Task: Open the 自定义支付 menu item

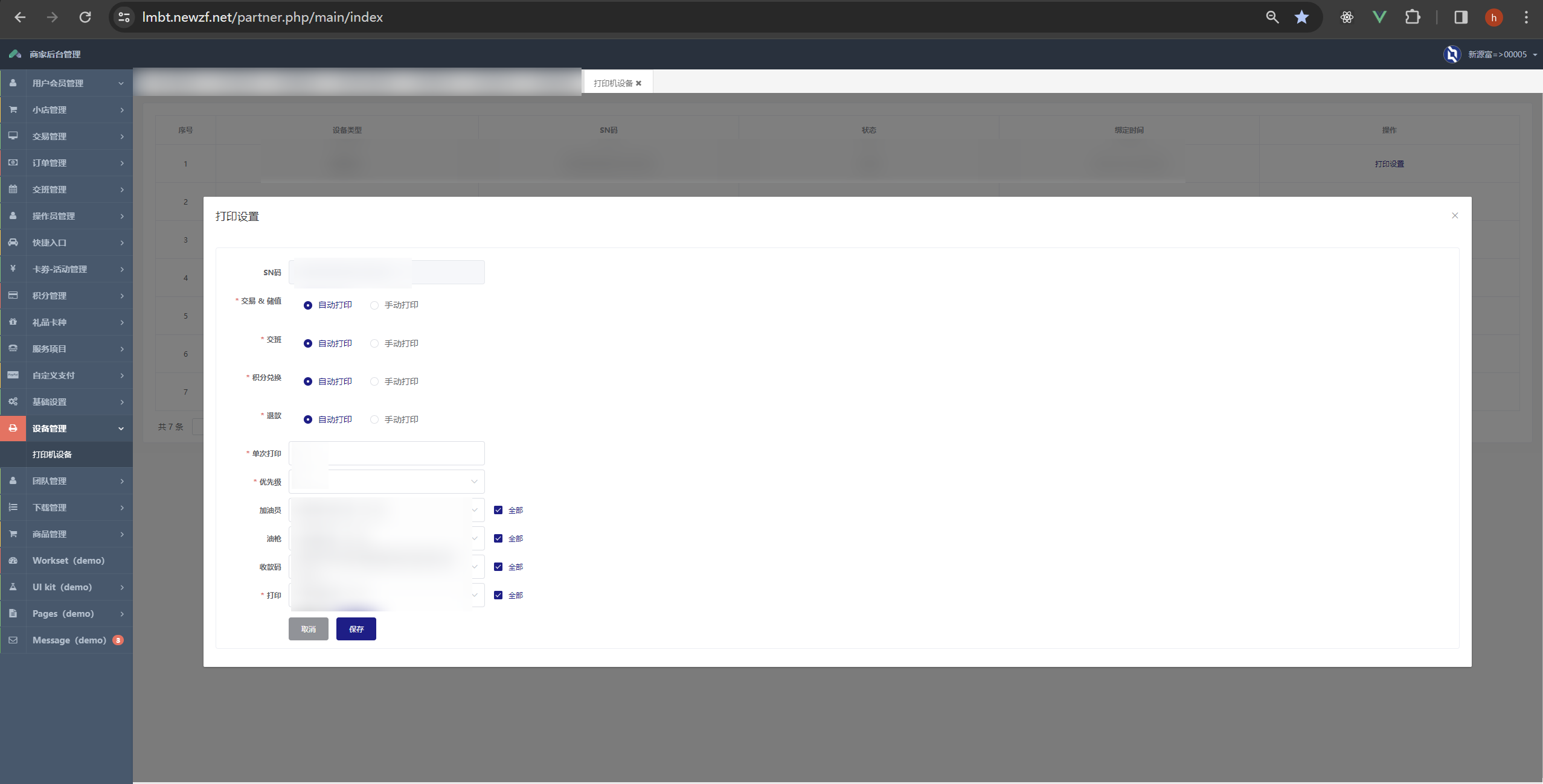Action: [66, 375]
